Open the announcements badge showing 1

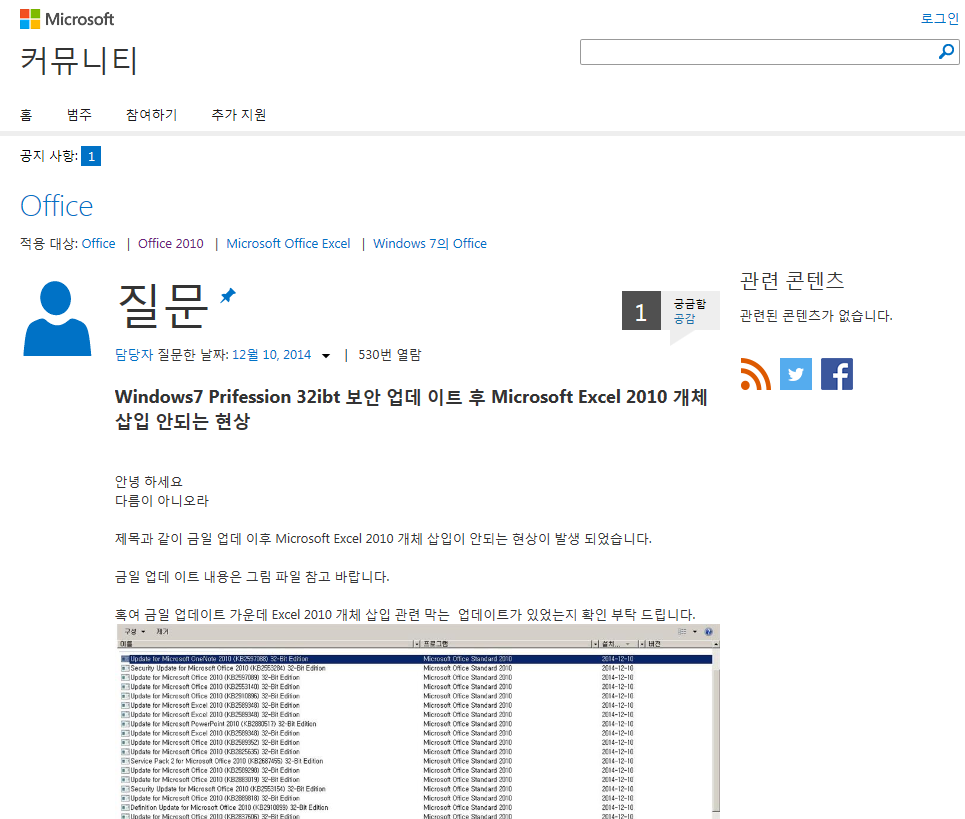click(91, 156)
